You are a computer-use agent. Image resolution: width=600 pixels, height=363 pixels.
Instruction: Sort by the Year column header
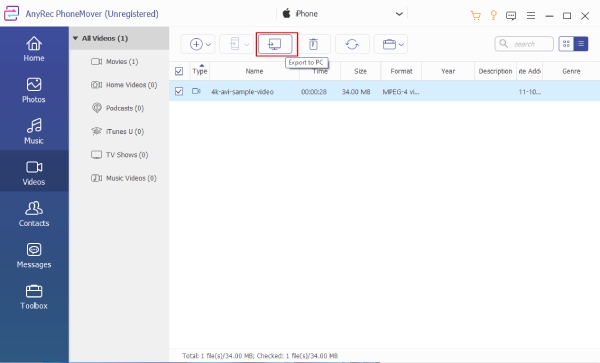pyautogui.click(x=448, y=71)
